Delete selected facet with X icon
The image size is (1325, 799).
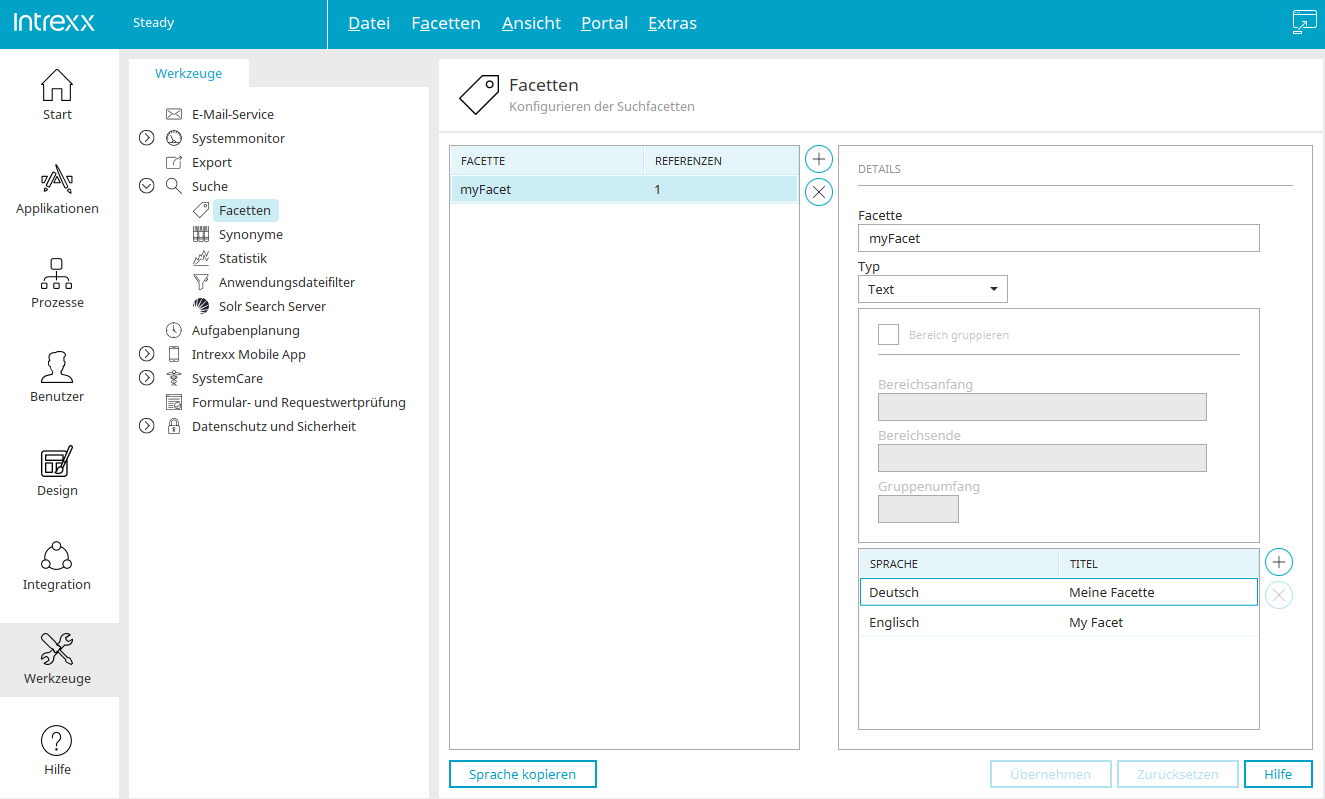tap(819, 192)
